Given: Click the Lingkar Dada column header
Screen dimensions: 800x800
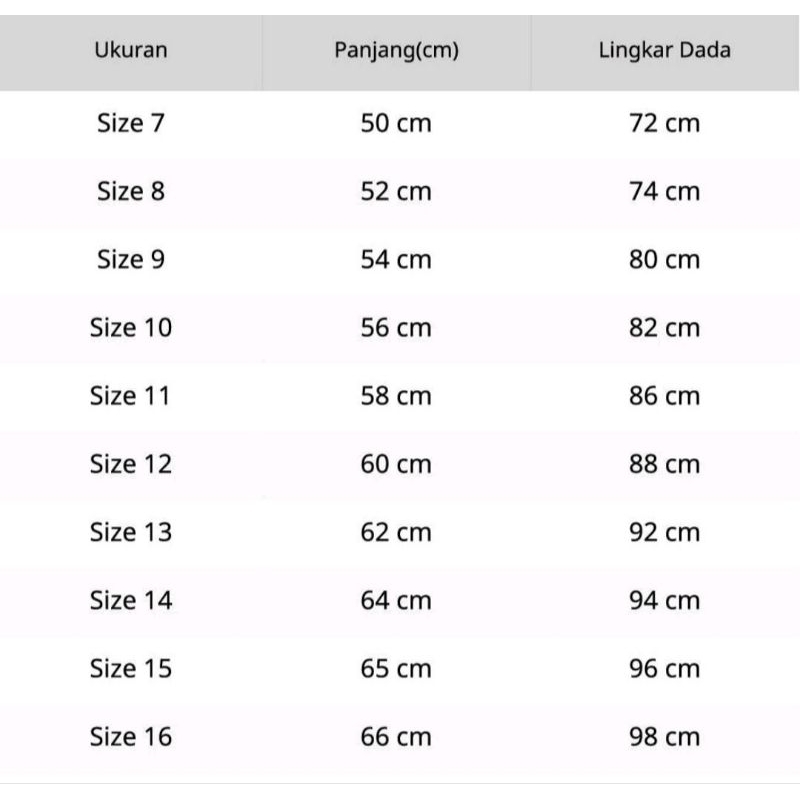Looking at the screenshot, I should tap(664, 51).
